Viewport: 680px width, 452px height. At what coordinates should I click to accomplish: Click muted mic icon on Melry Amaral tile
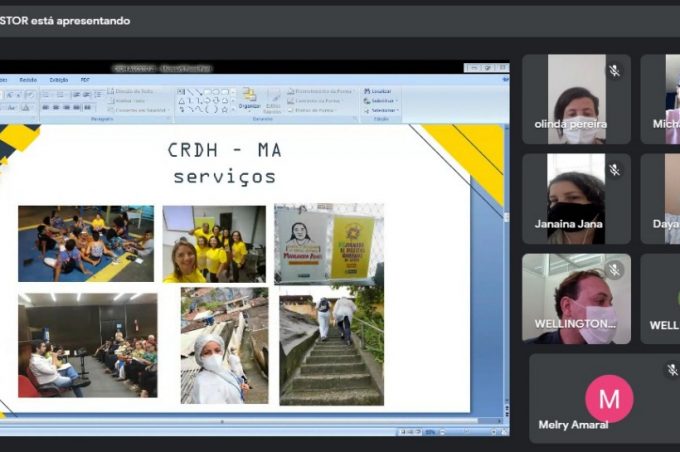pos(673,370)
